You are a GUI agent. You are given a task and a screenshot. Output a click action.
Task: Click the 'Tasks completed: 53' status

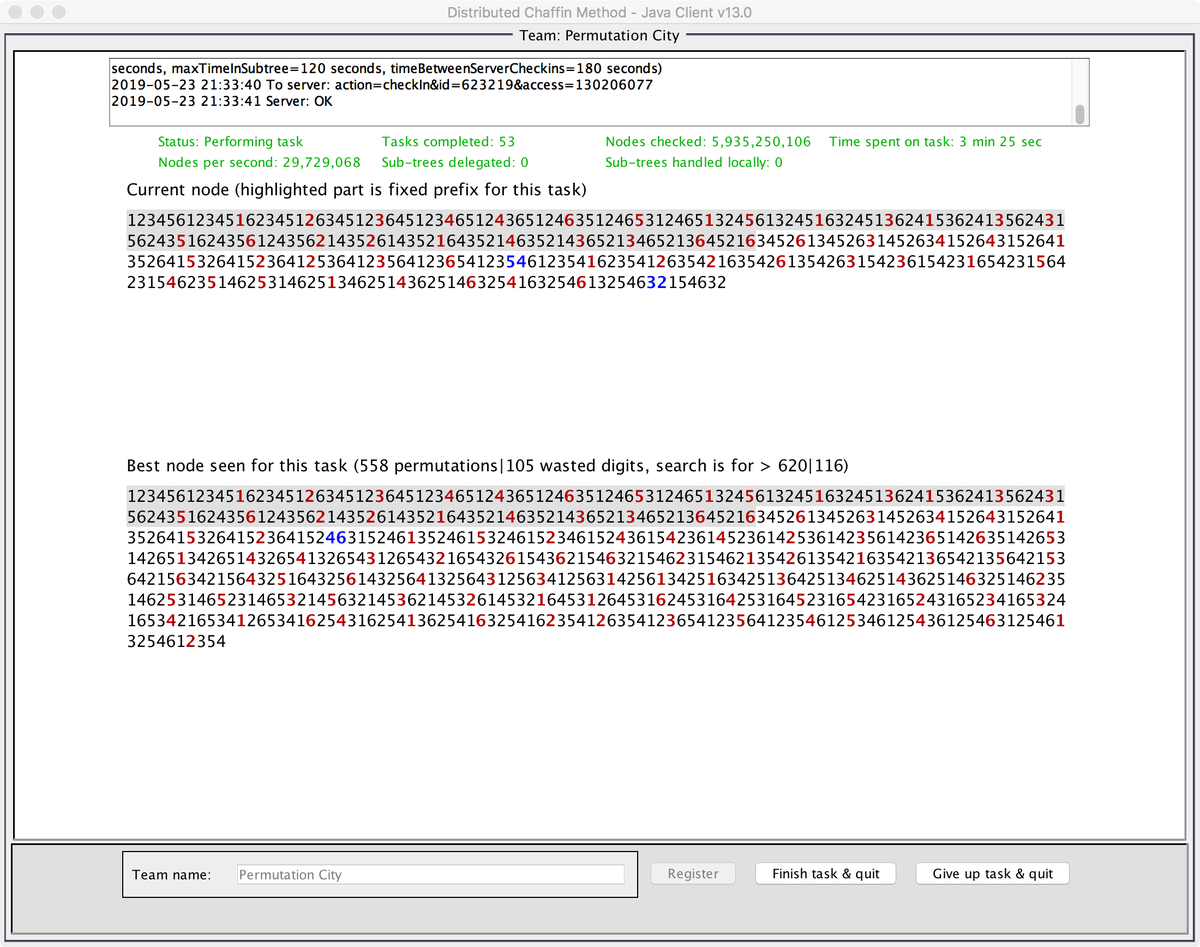[448, 142]
